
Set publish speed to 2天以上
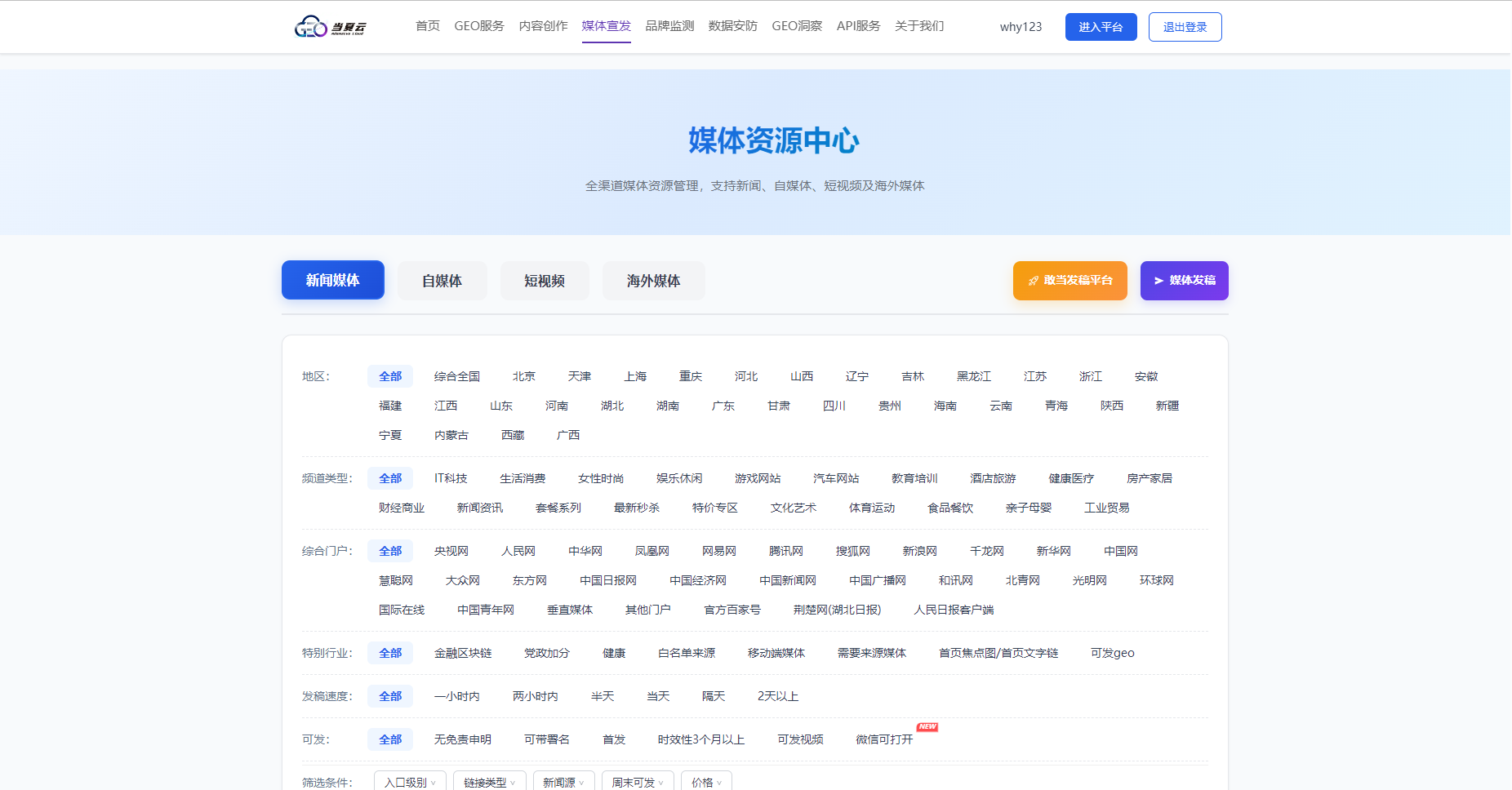778,696
